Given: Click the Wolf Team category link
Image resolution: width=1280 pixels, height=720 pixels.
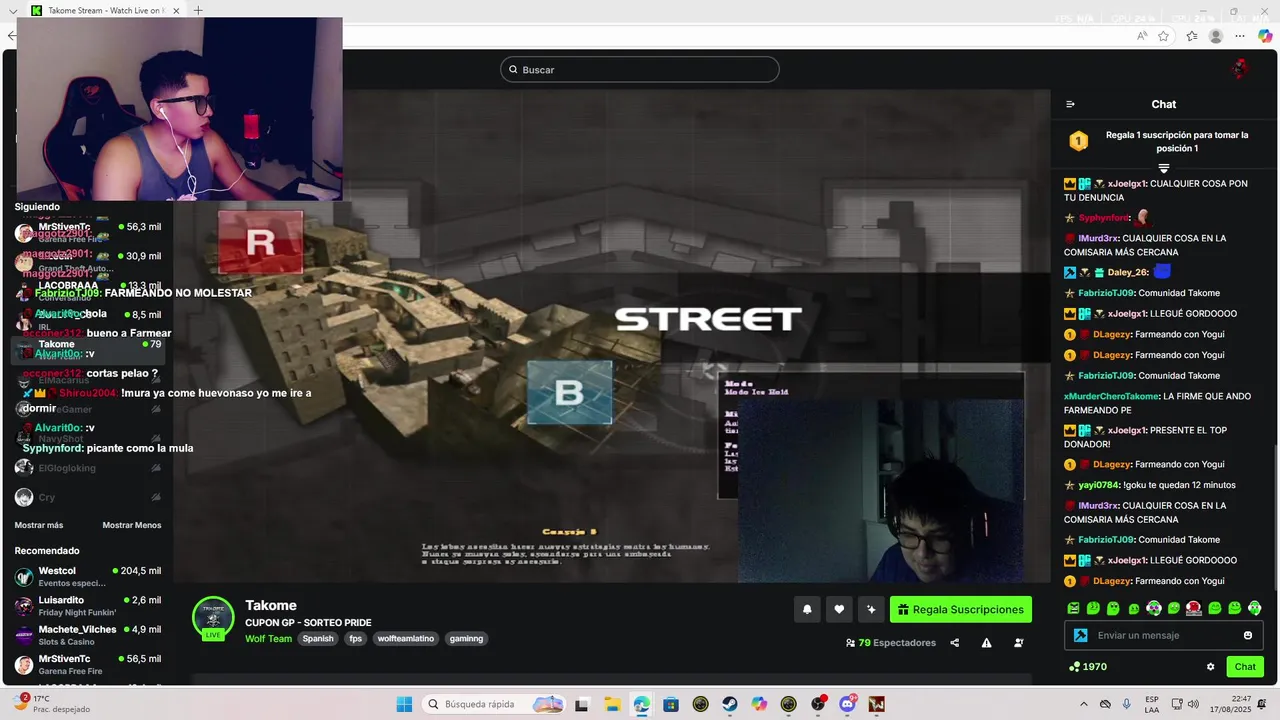Looking at the screenshot, I should (x=268, y=639).
